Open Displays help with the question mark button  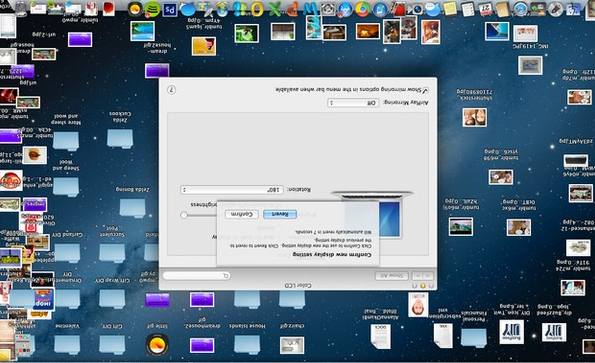172,90
